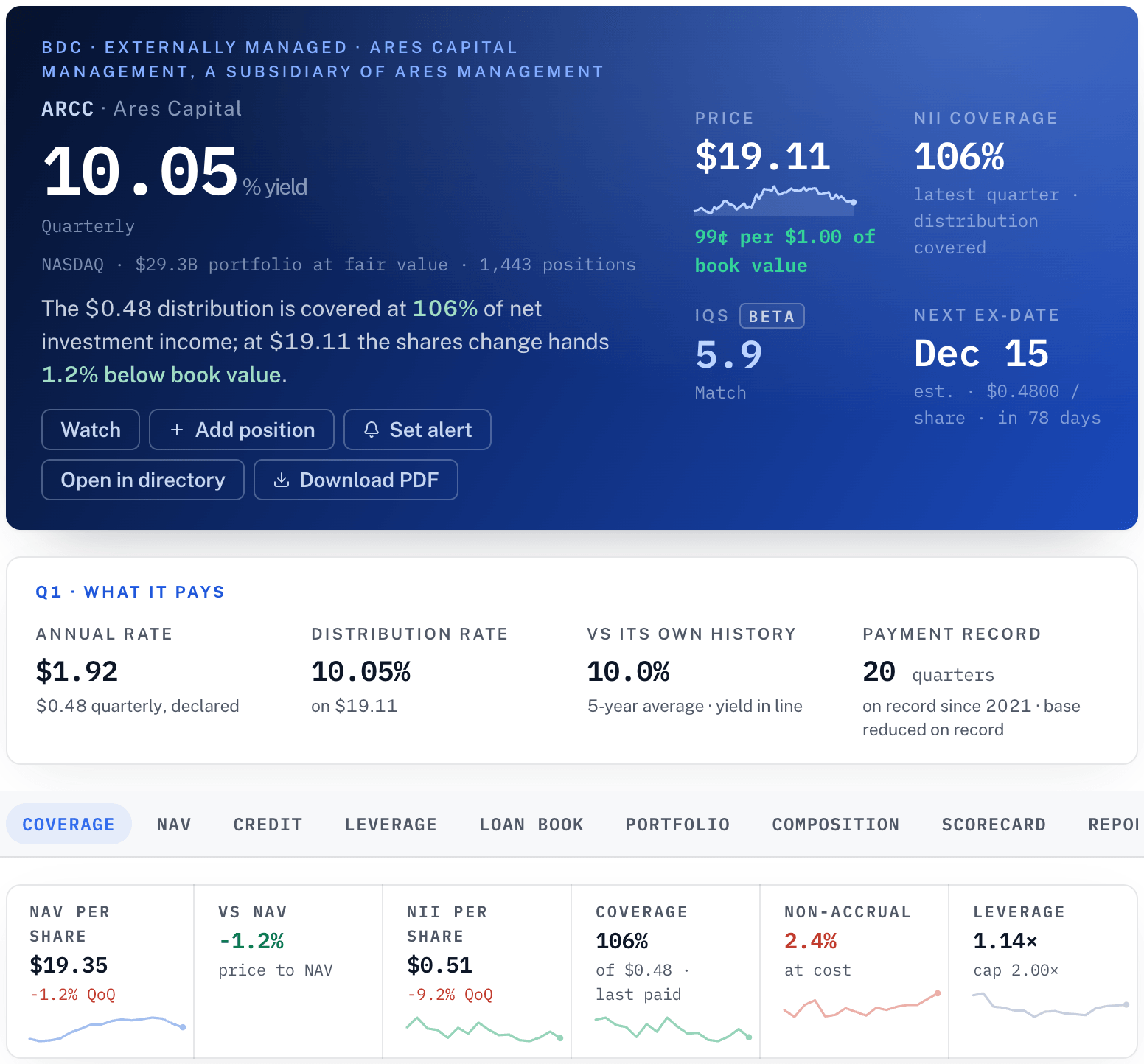
Task: Click the Distribution rate 10.05% value
Action: tap(360, 671)
